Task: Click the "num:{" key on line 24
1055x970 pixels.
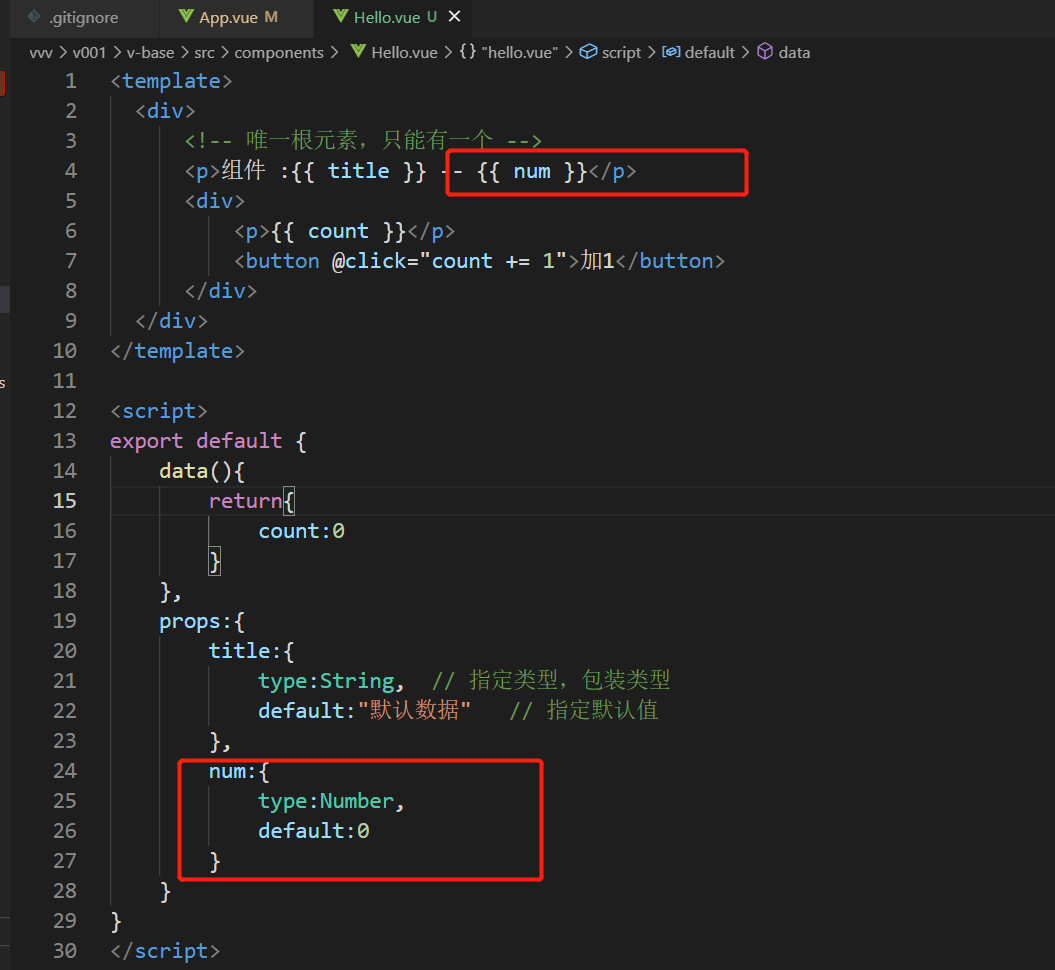Action: [239, 772]
